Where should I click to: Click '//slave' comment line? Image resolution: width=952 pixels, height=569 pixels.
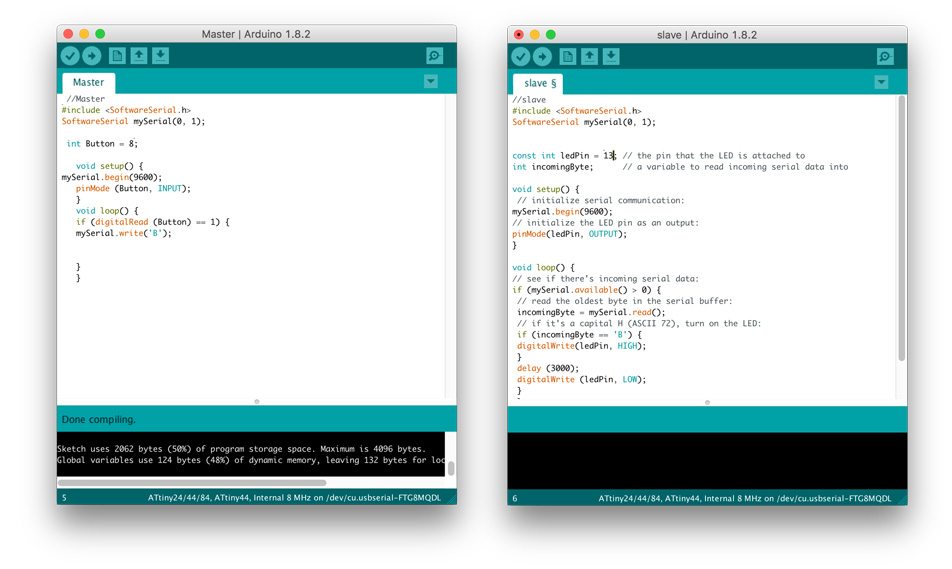pos(529,100)
